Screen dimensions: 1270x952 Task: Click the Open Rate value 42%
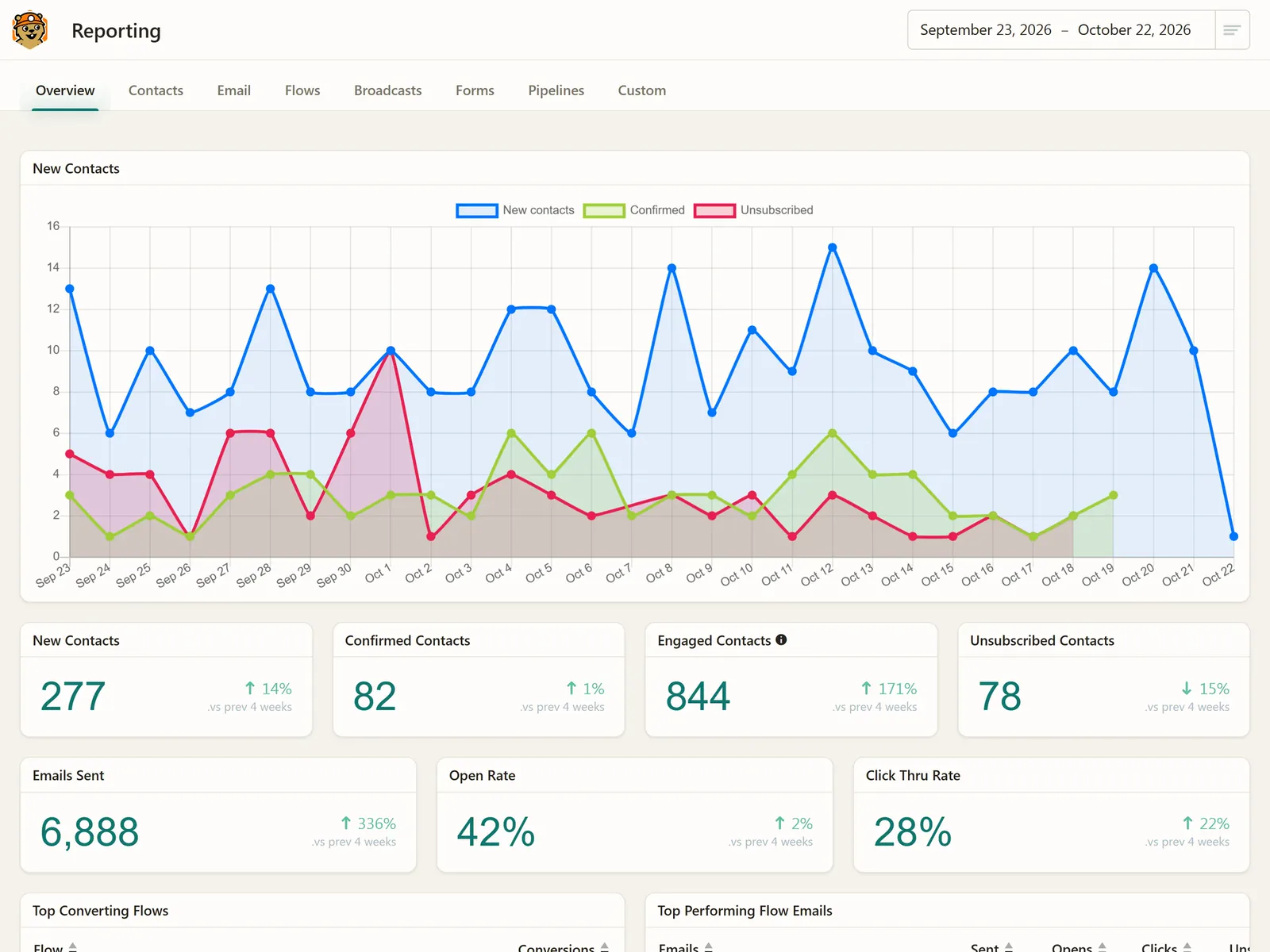(x=496, y=832)
